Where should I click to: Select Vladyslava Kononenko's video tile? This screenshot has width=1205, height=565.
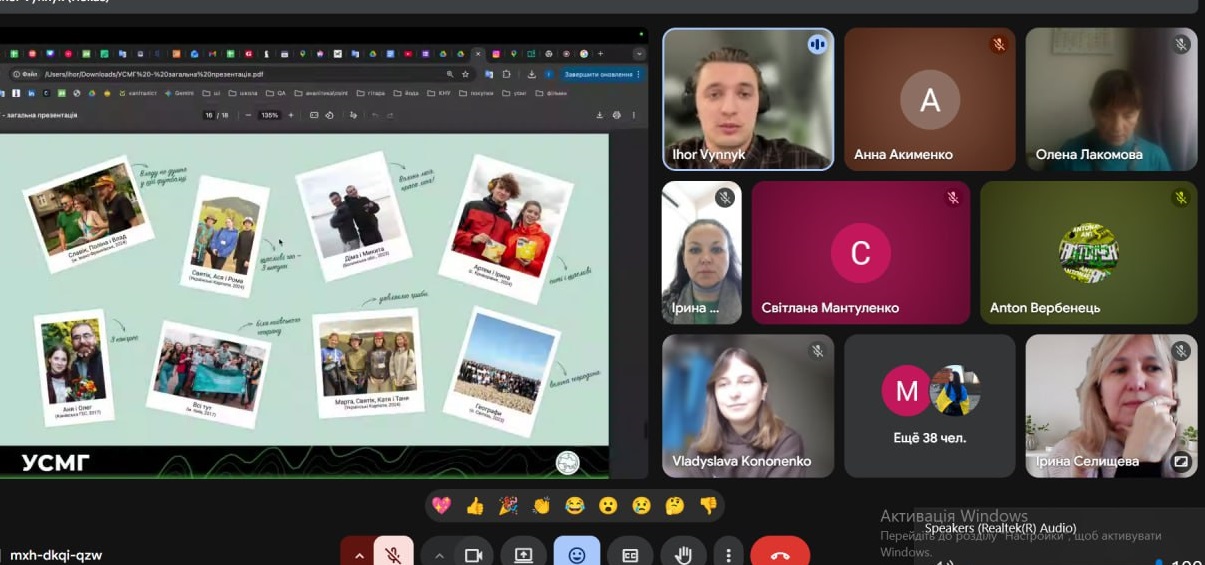tap(747, 405)
